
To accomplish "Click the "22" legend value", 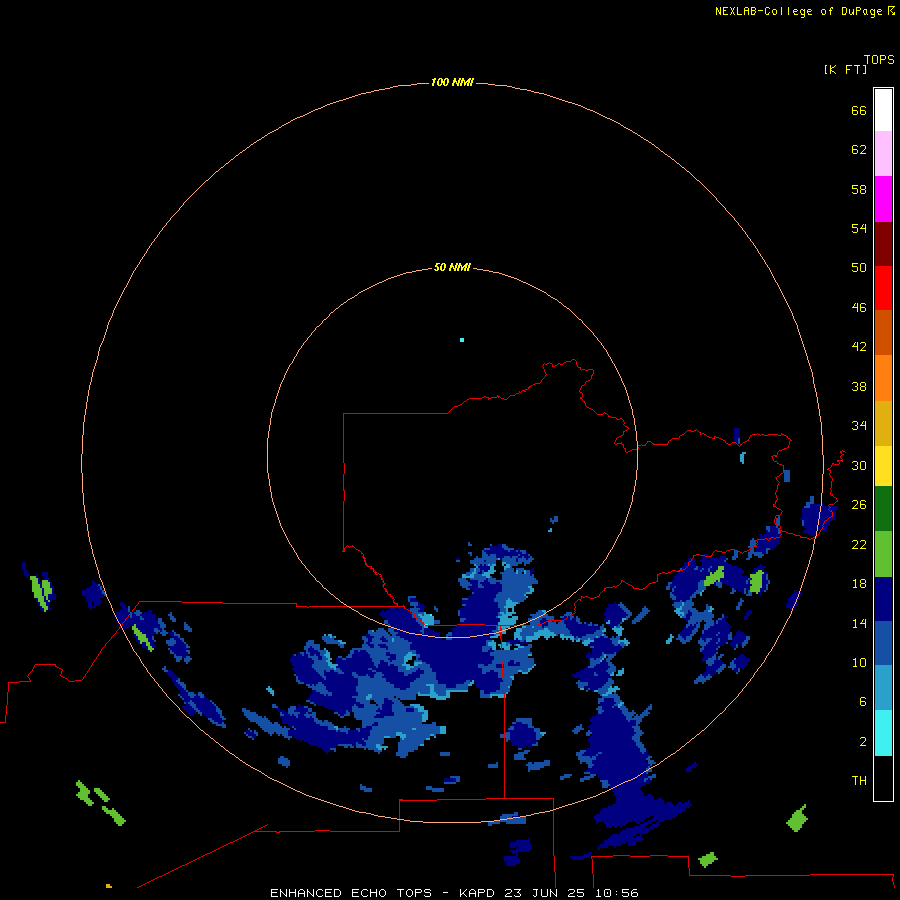I will (859, 545).
